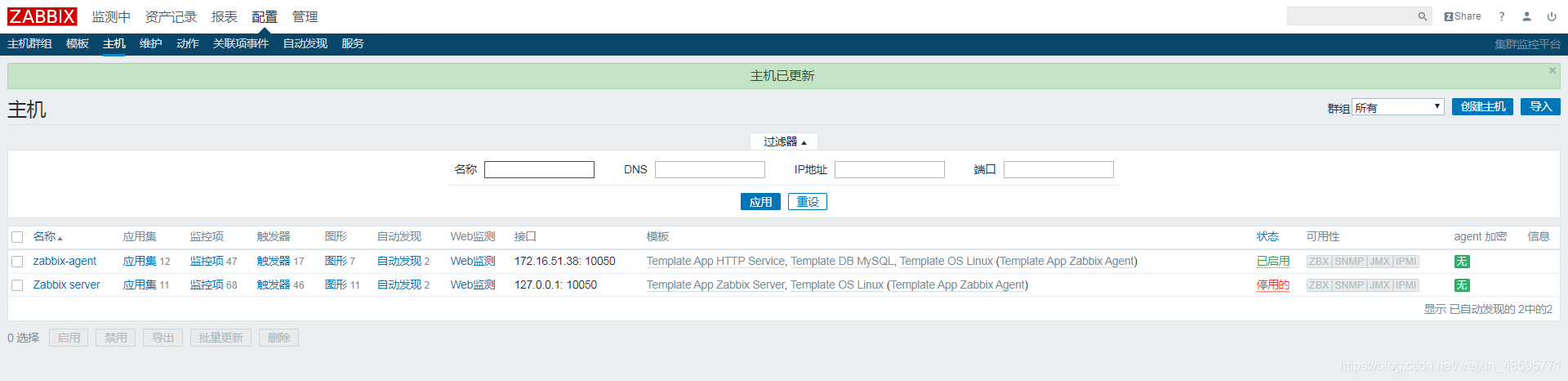Click JMX availability badge for zabbix-agent
The width and height of the screenshot is (1568, 381).
[x=1379, y=262]
